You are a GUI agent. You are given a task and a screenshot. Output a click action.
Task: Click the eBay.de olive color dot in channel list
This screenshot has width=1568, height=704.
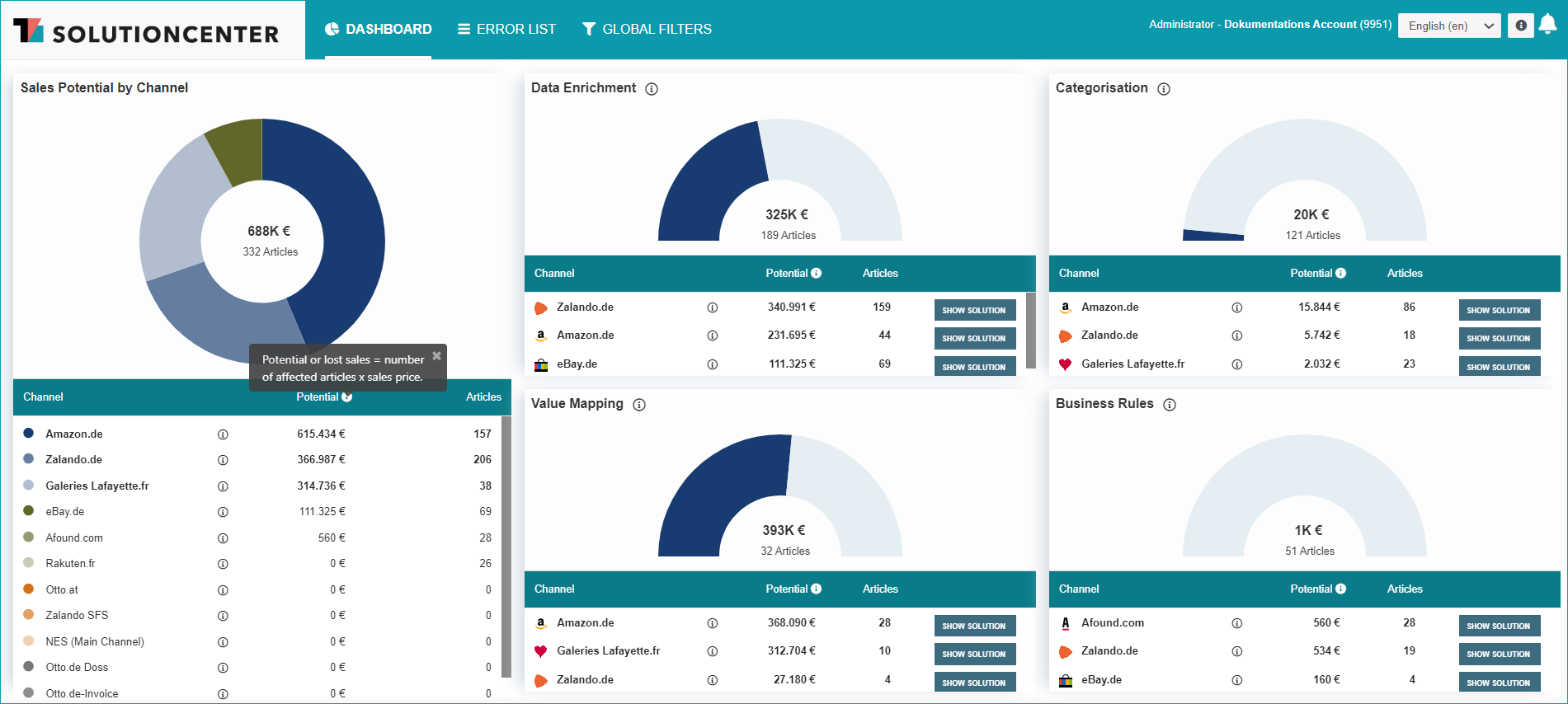coord(29,511)
